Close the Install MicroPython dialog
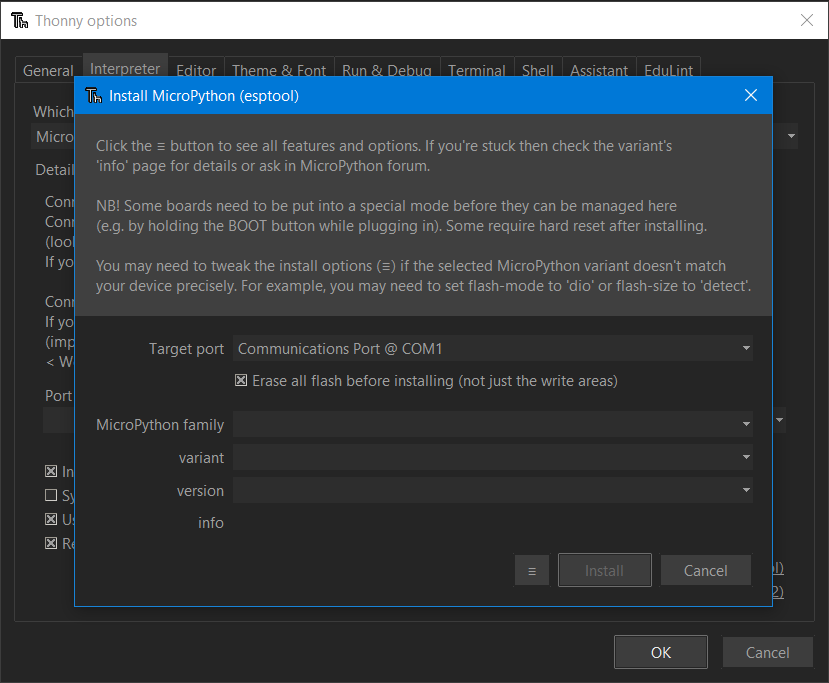829x683 pixels. 751,95
